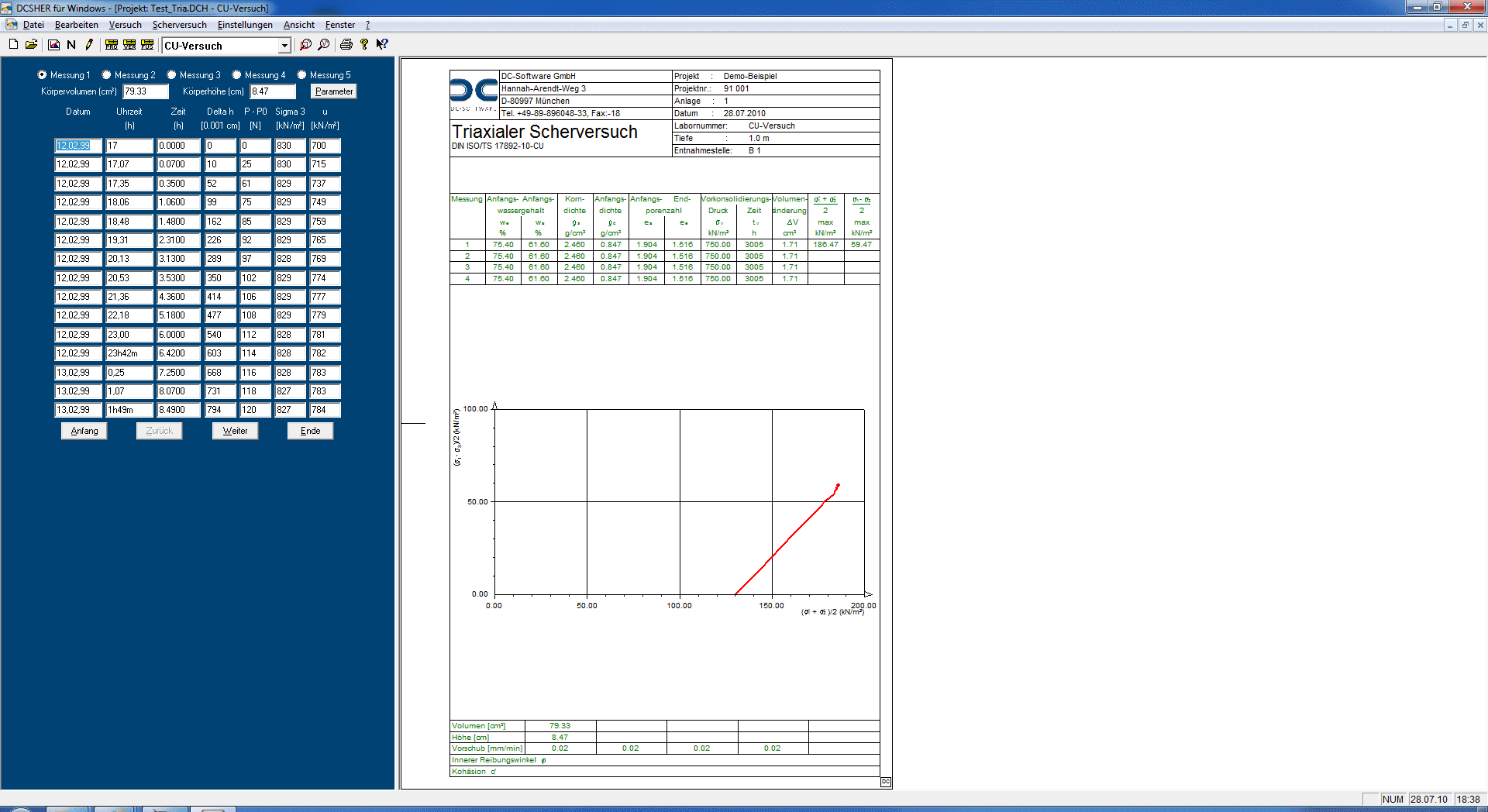Select the Messung 1 radio button
This screenshot has width=1488, height=812.
[x=42, y=75]
